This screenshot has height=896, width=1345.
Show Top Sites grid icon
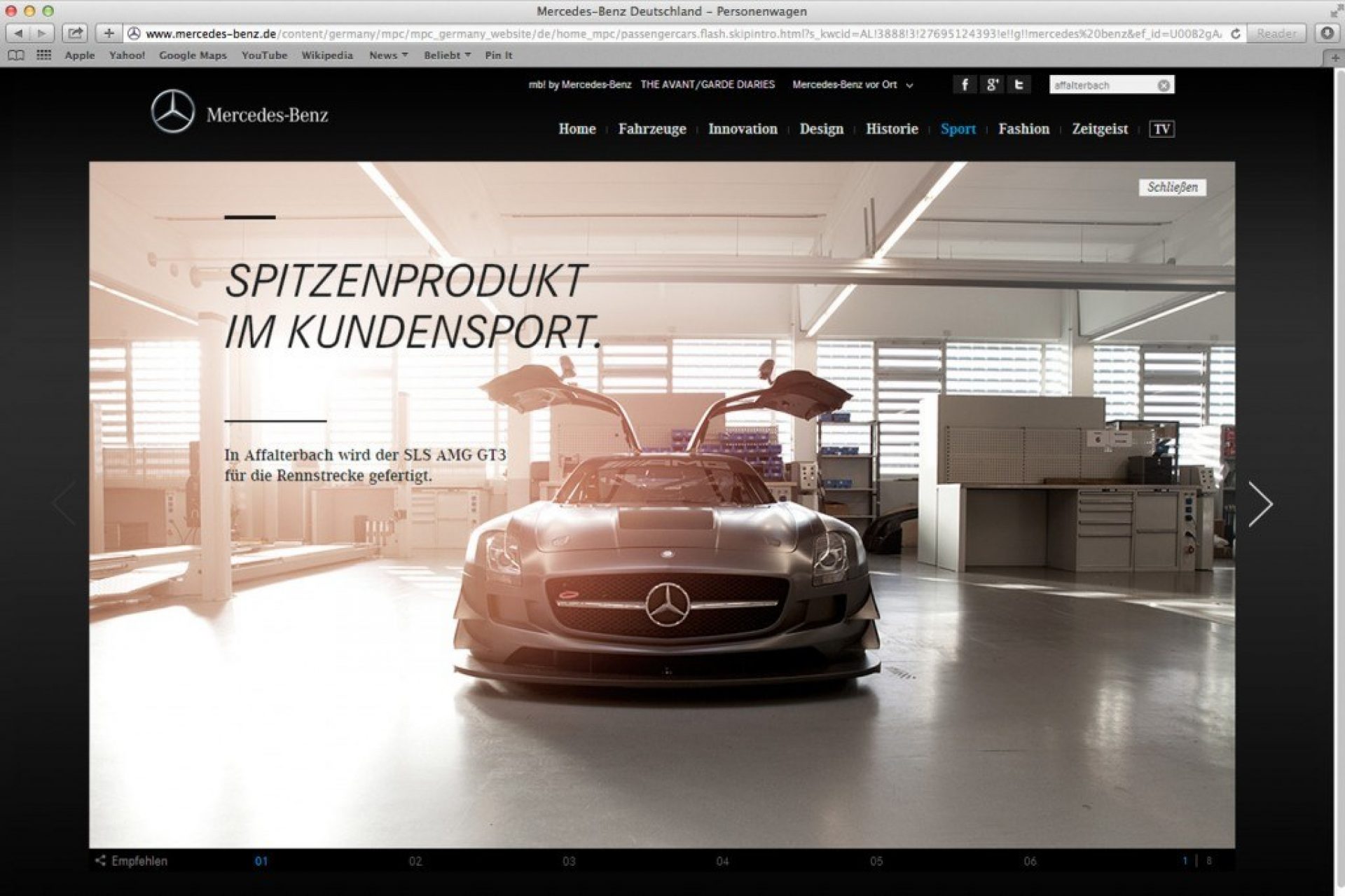43,55
